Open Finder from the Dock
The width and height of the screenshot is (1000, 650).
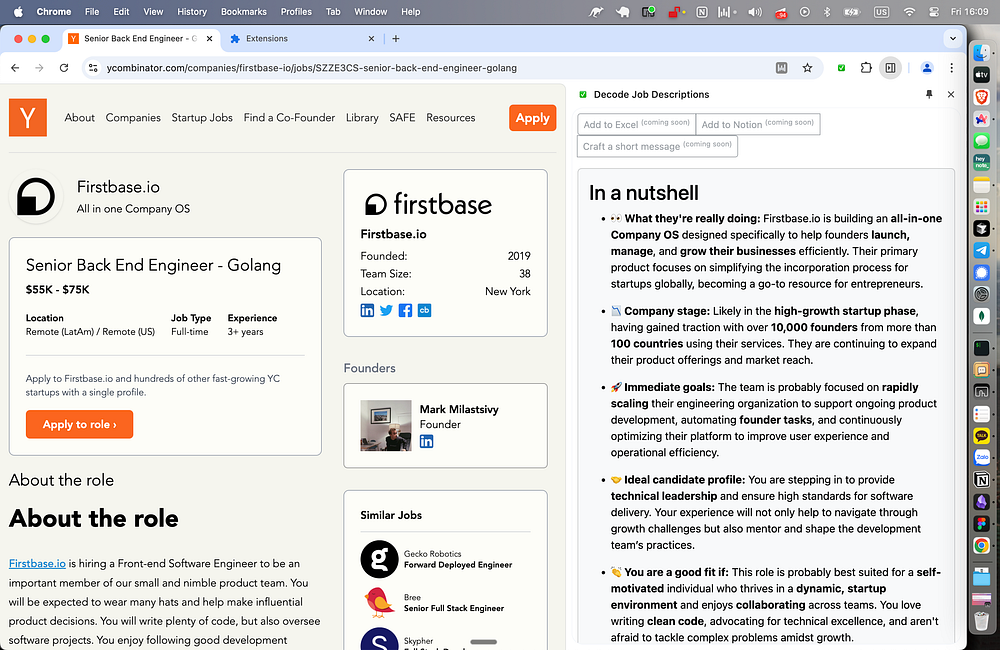pyautogui.click(x=982, y=54)
